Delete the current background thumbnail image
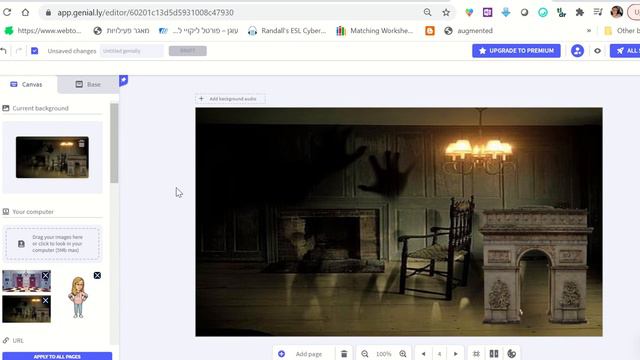The height and width of the screenshot is (360, 640). pos(81,144)
